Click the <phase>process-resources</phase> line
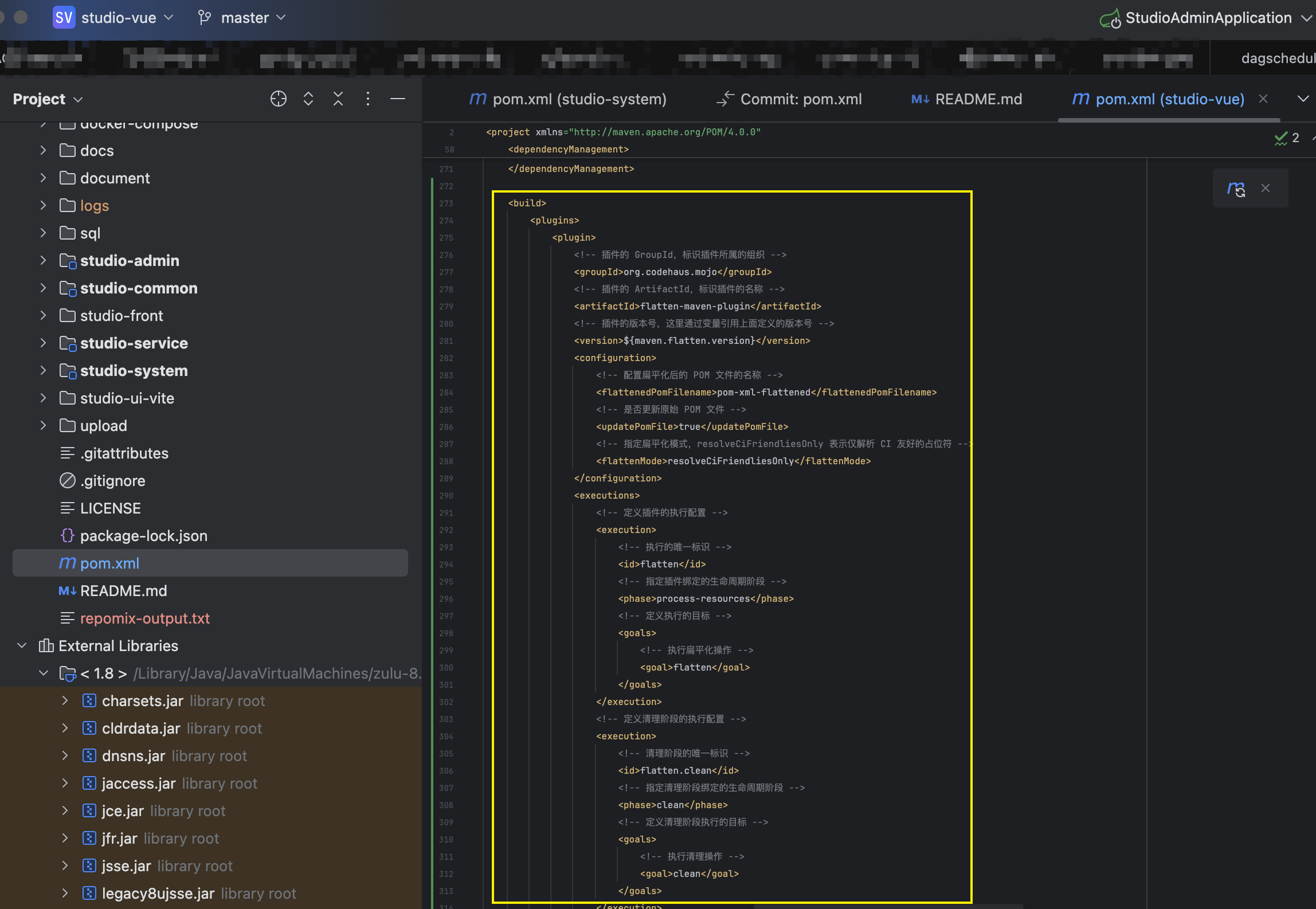Viewport: 1316px width, 909px height. coord(706,598)
